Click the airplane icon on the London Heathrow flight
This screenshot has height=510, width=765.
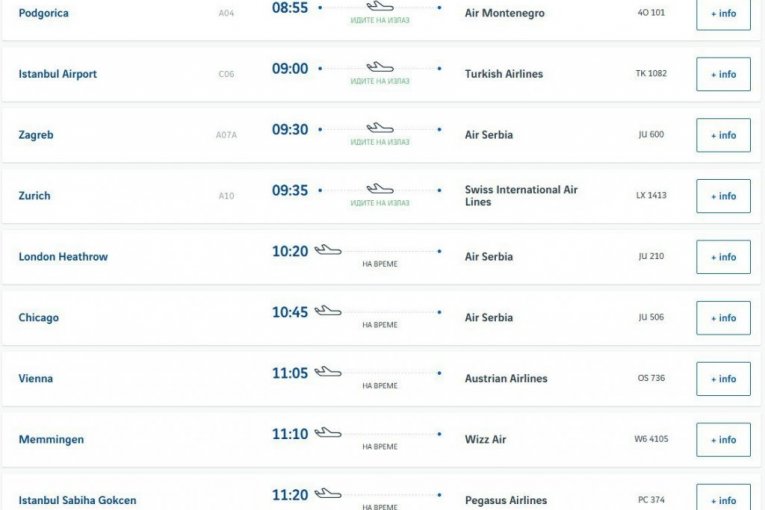pos(328,250)
